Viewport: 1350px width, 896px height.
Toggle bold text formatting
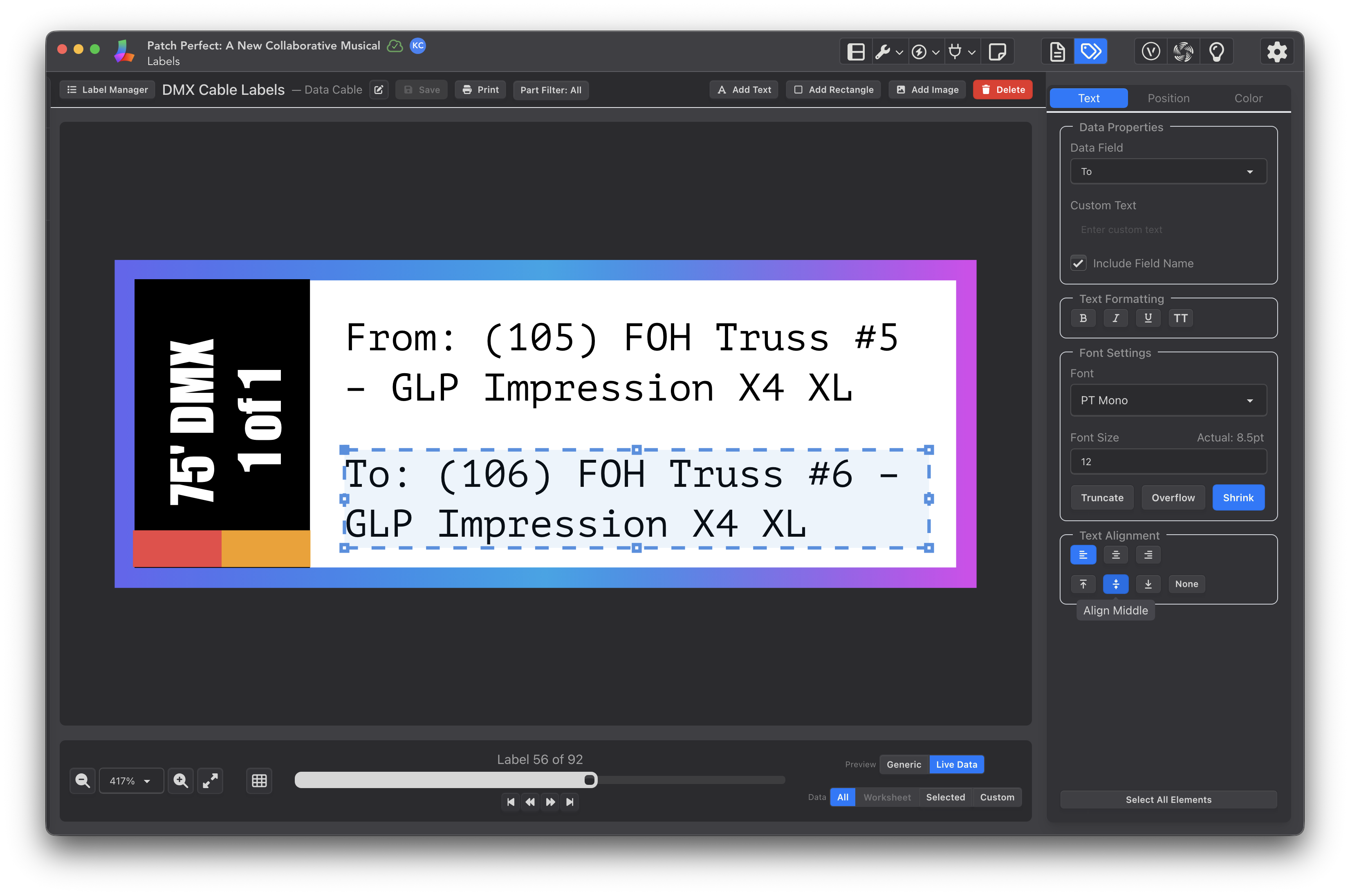point(1083,318)
